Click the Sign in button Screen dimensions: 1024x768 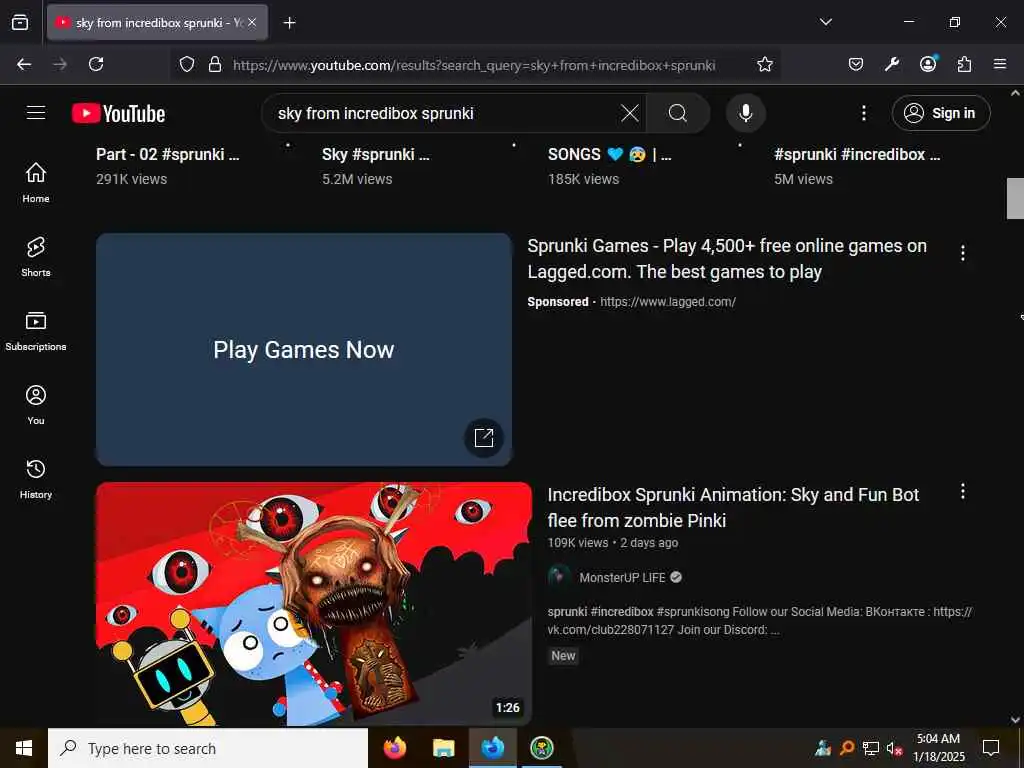click(x=941, y=113)
